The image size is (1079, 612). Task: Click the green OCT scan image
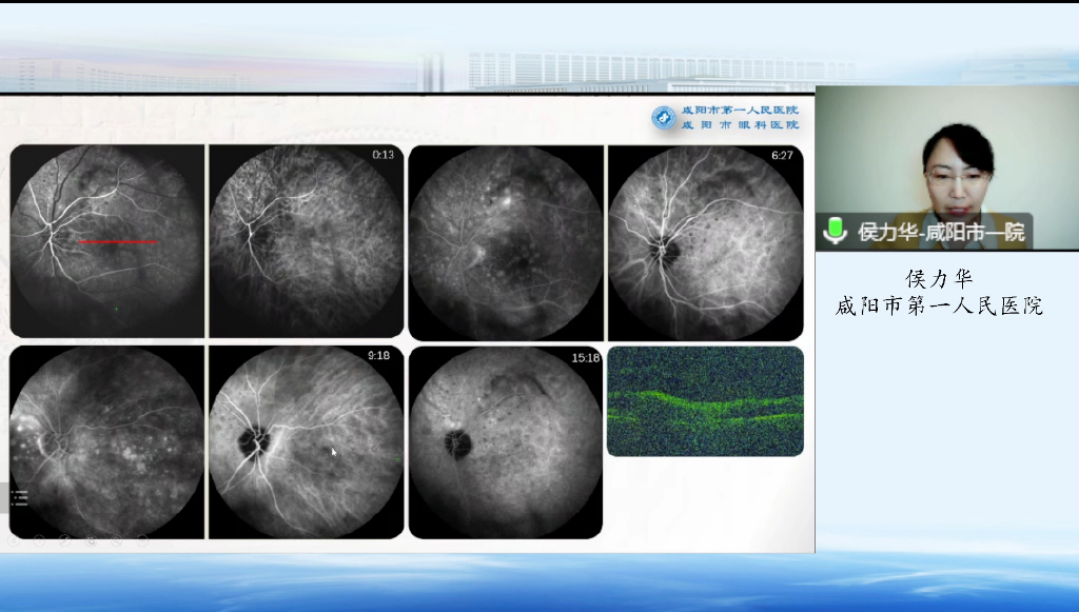click(705, 401)
